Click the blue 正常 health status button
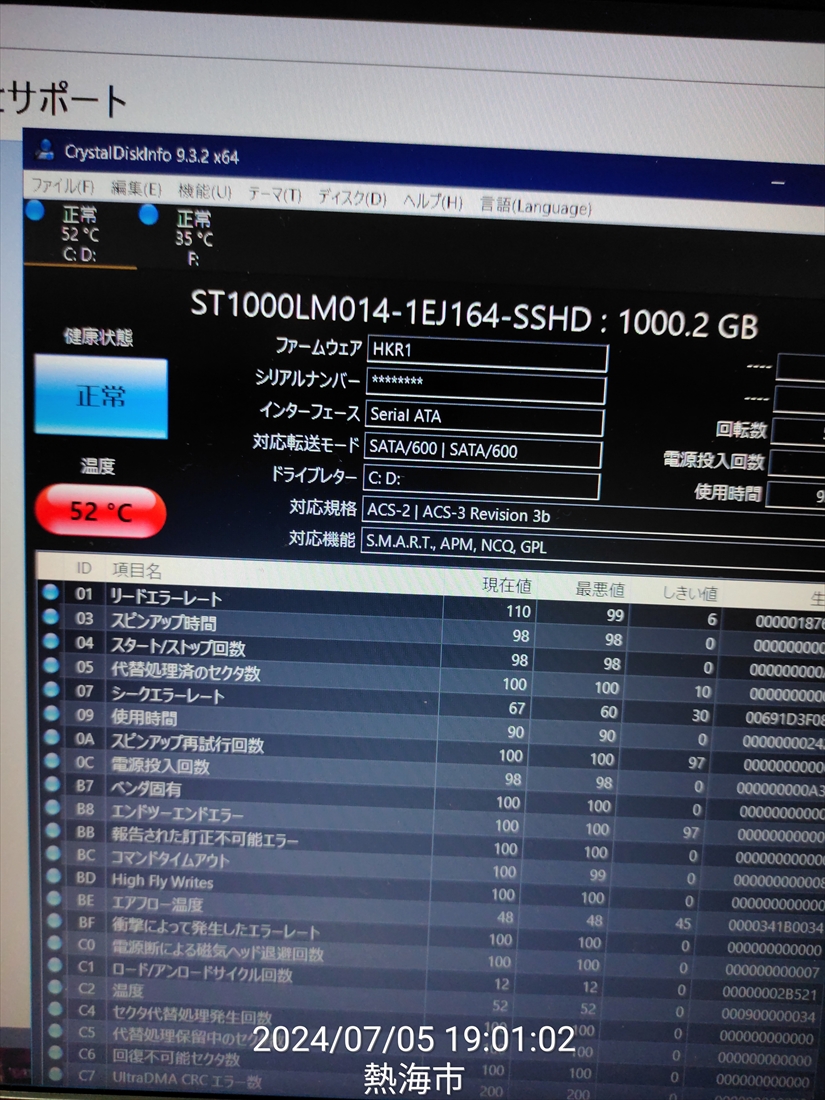 (101, 397)
